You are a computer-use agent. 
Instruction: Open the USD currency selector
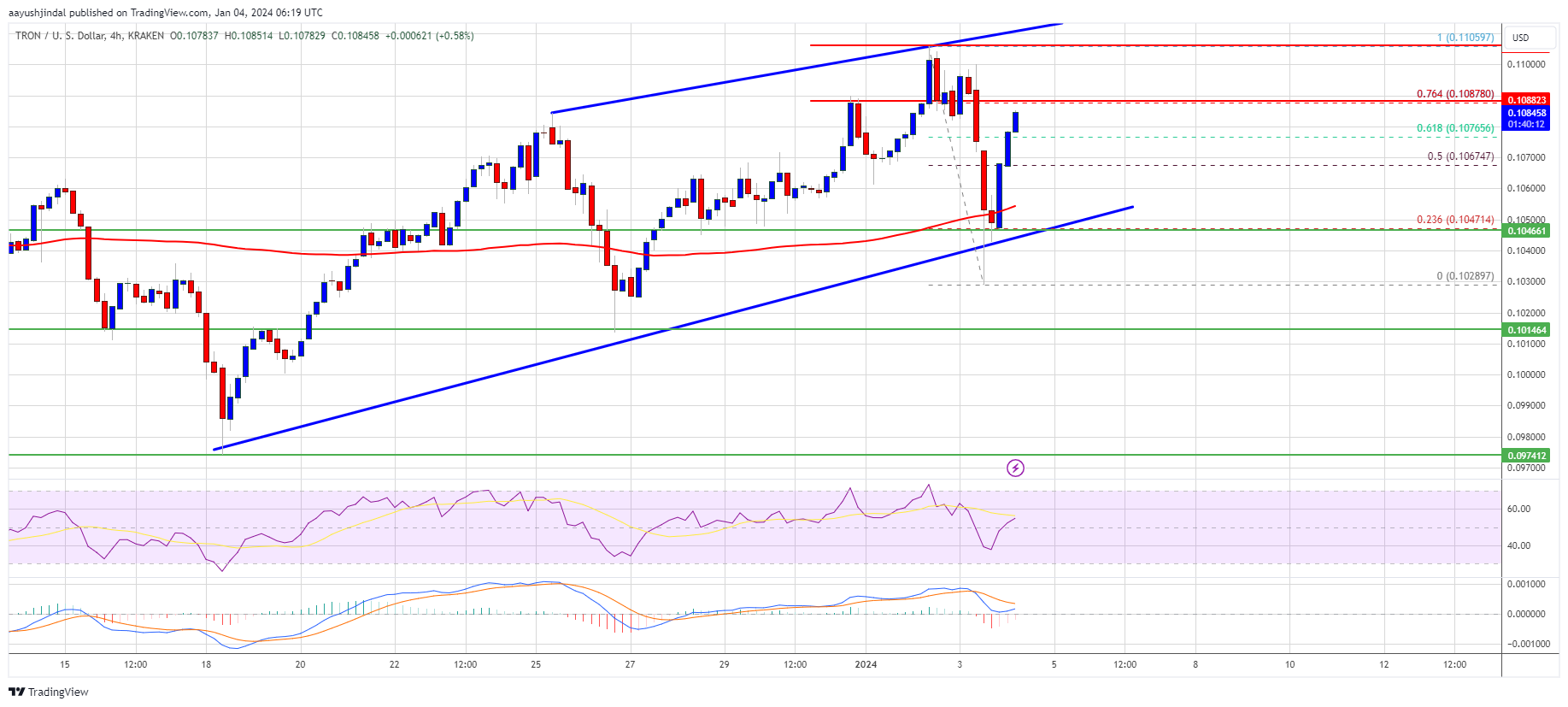[x=1520, y=38]
